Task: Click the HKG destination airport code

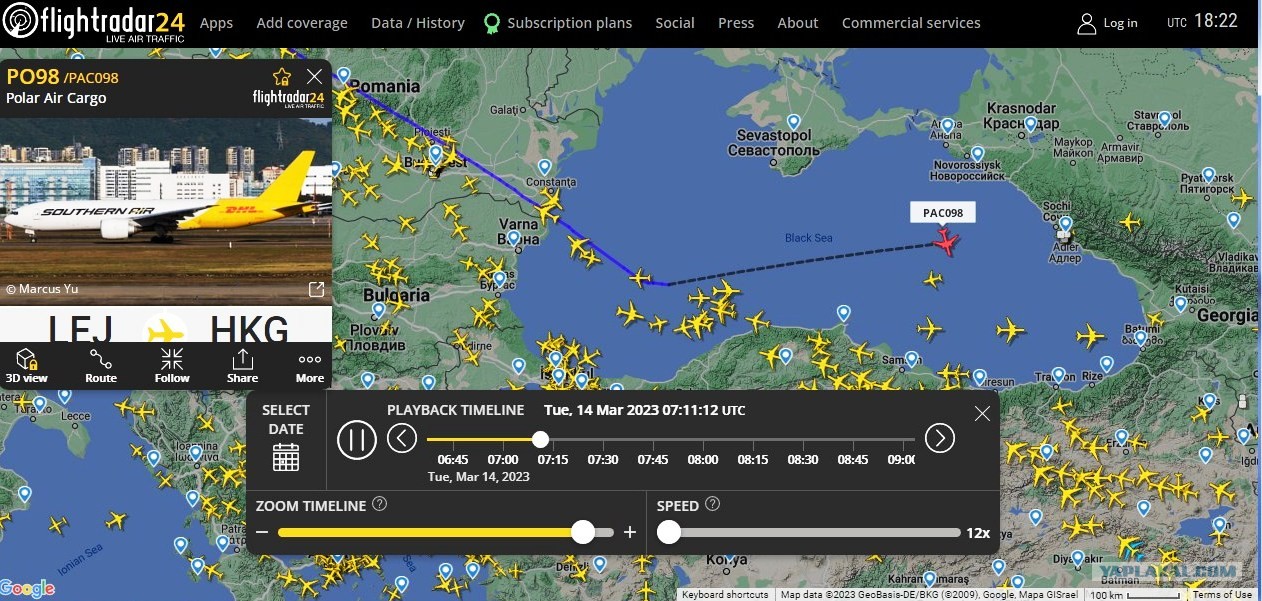Action: 250,330
